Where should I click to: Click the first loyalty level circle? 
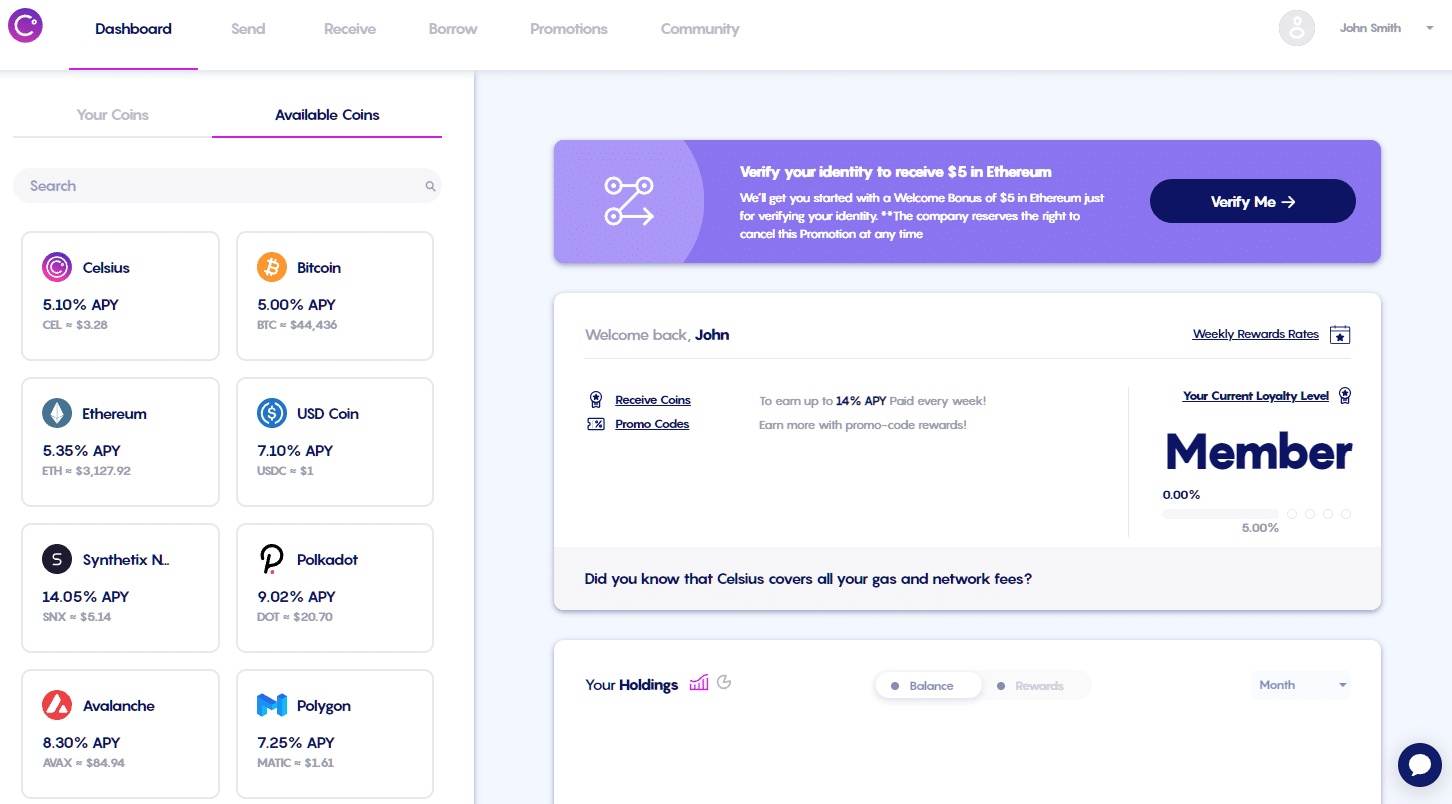click(x=1292, y=514)
